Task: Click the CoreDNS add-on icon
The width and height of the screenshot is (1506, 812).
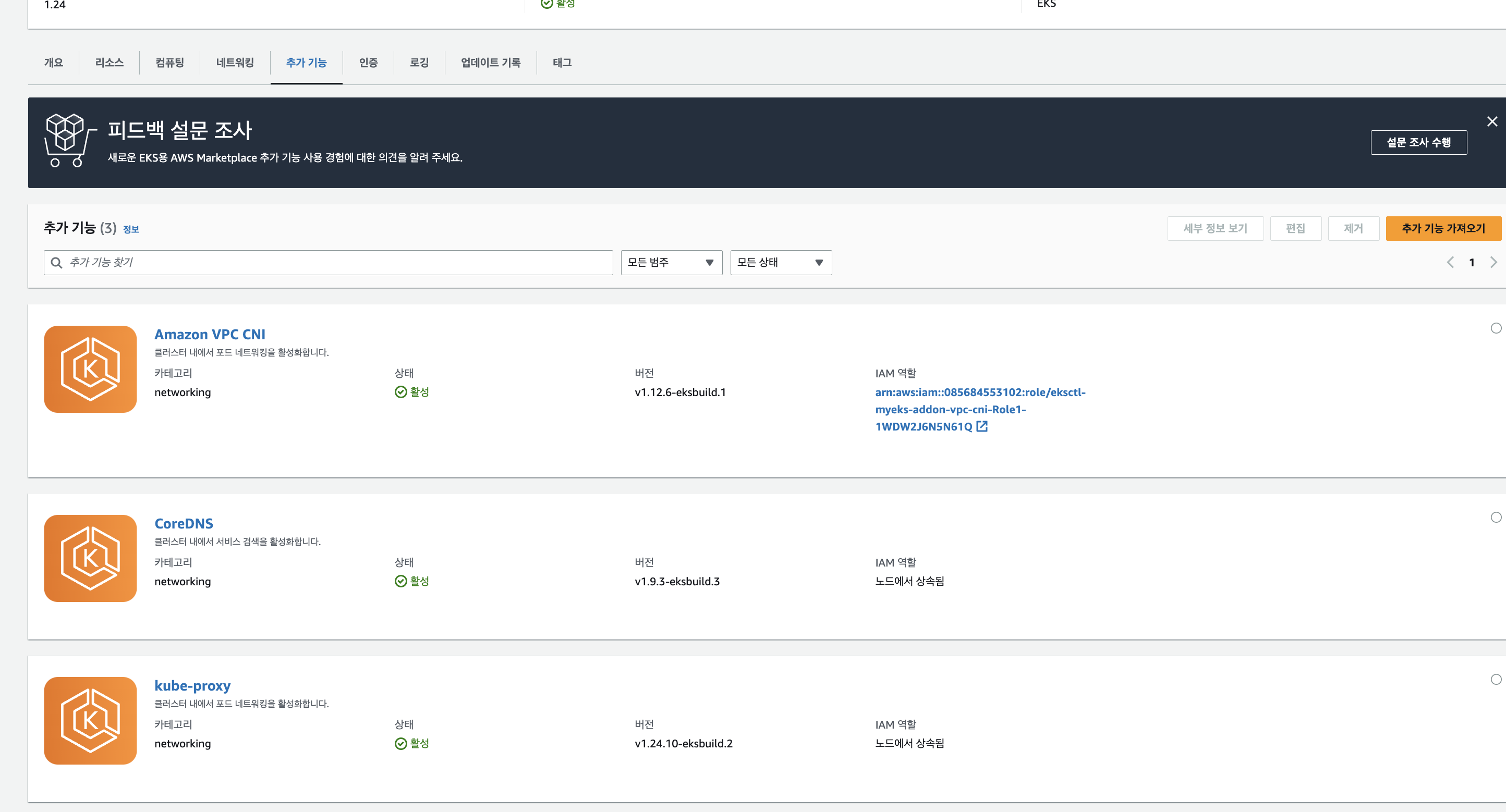Action: (90, 558)
